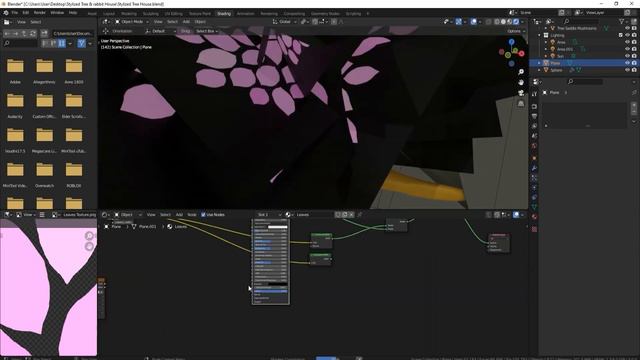The width and height of the screenshot is (640, 360).
Task: Click the viewport Options dropdown
Action: (516, 31)
